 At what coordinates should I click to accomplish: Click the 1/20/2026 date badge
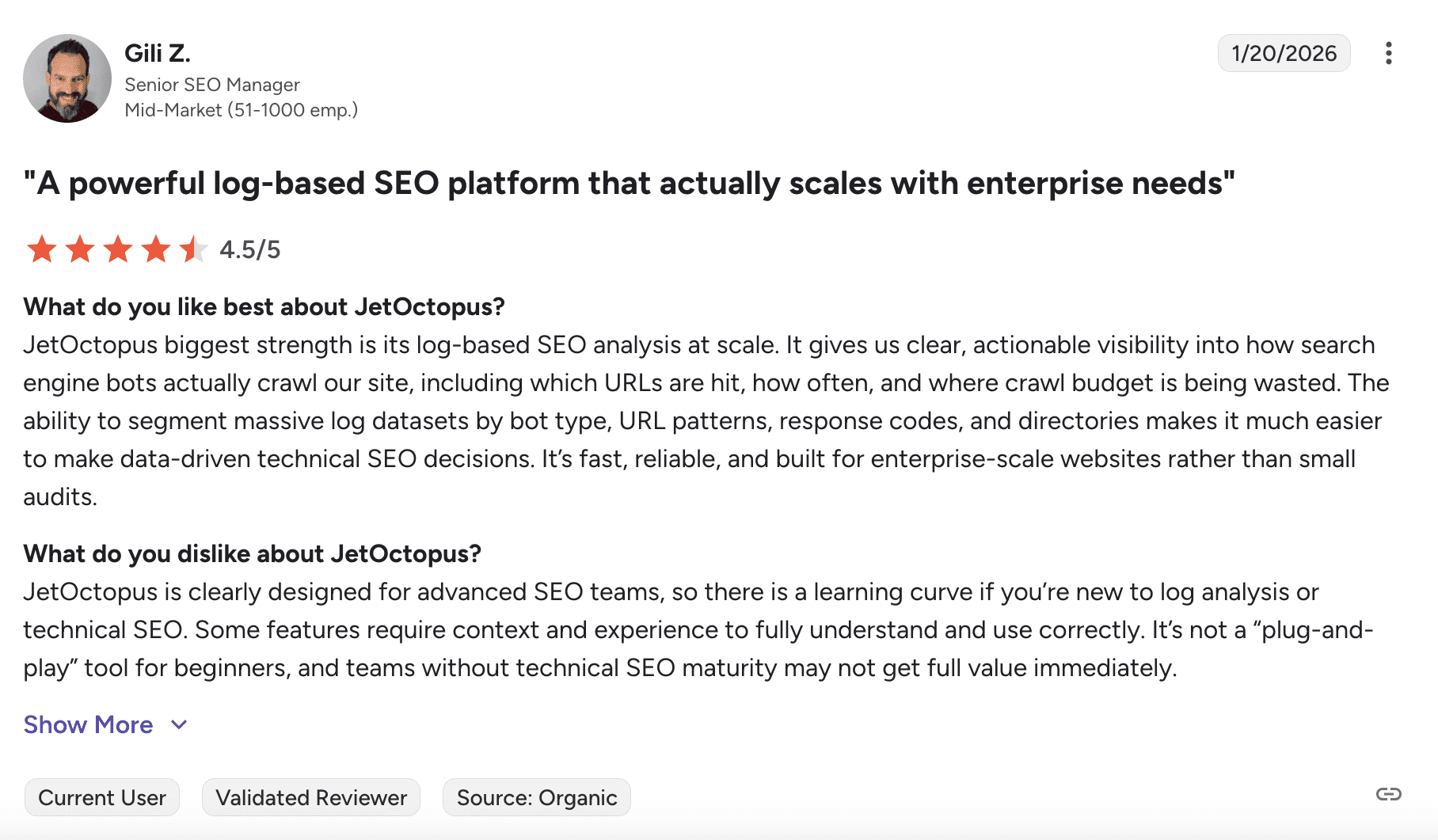click(1284, 53)
